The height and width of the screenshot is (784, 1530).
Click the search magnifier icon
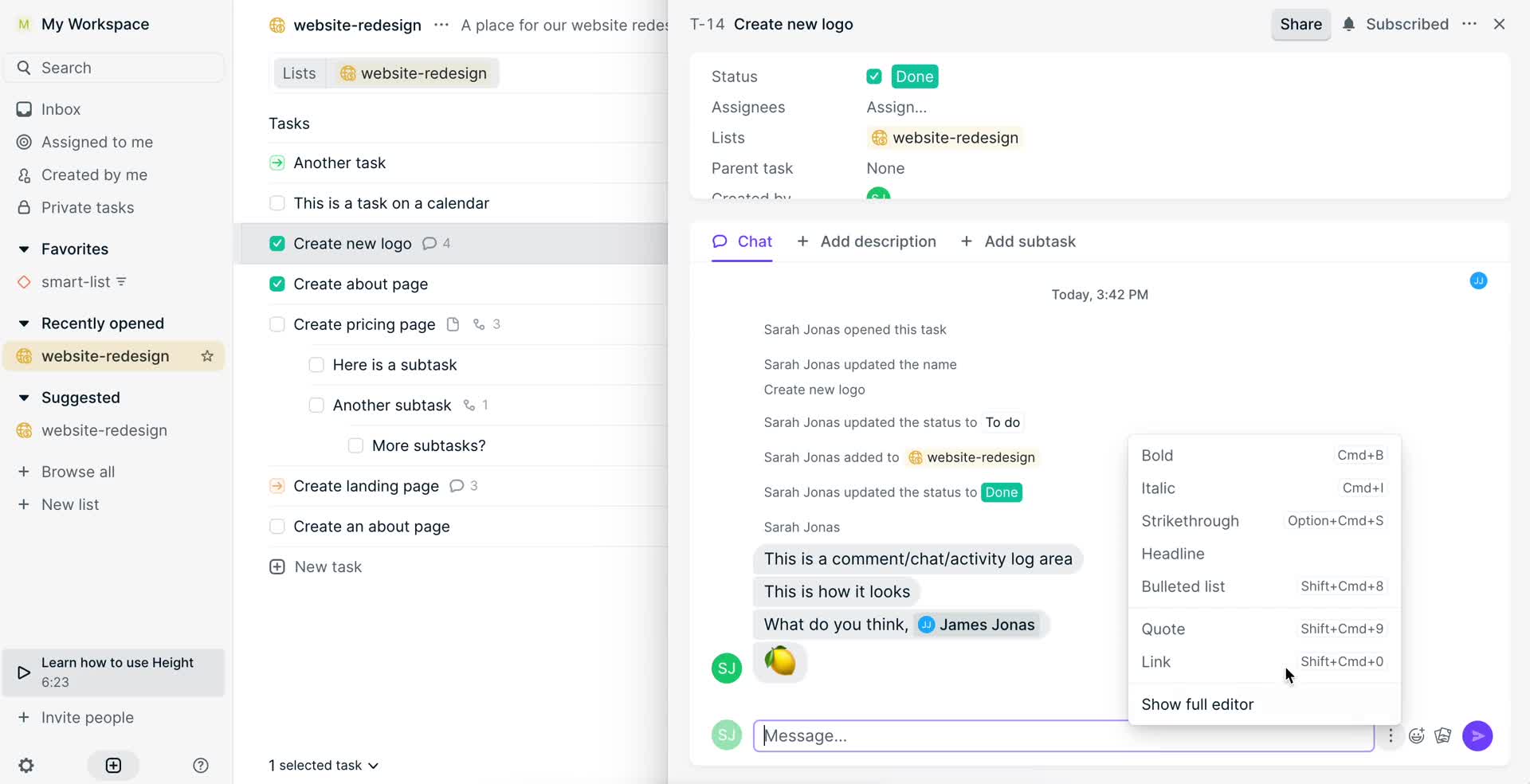[24, 68]
